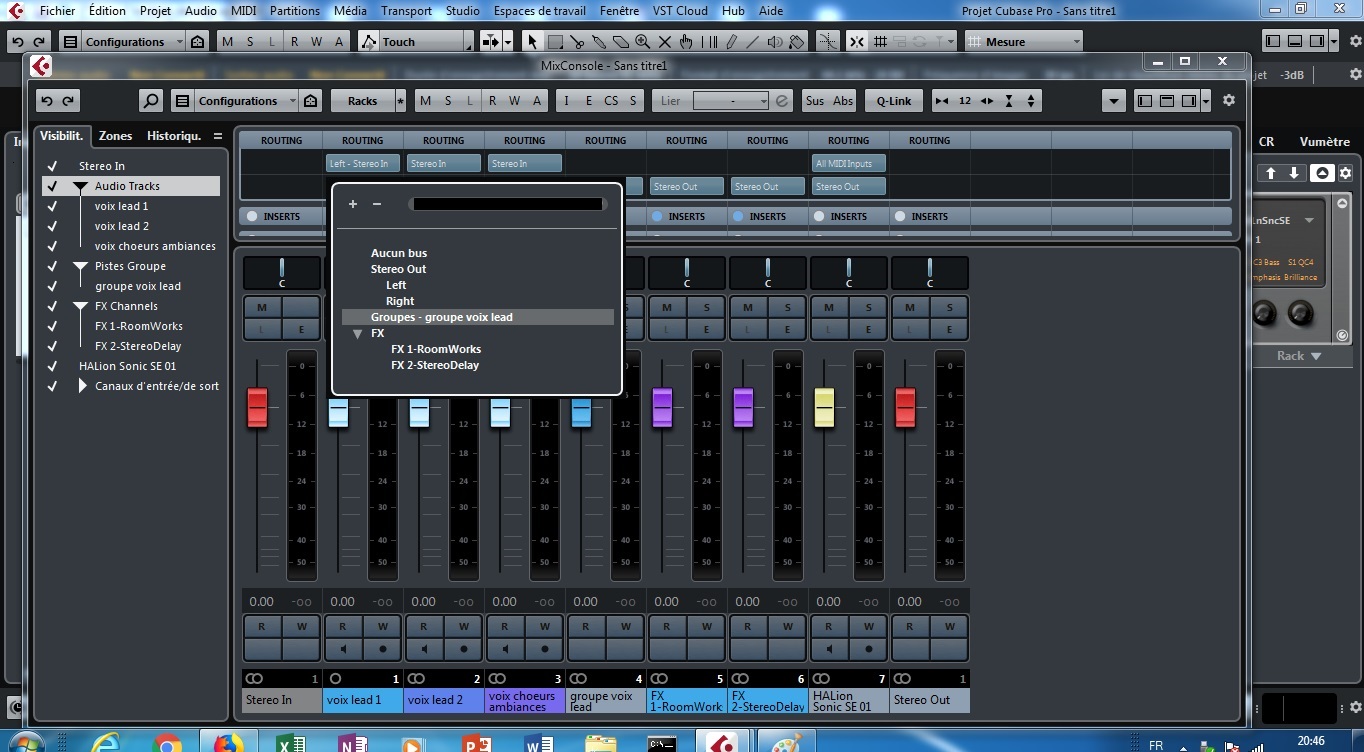The image size is (1364, 752).
Task: Open Firefox from the taskbar
Action: click(x=228, y=741)
